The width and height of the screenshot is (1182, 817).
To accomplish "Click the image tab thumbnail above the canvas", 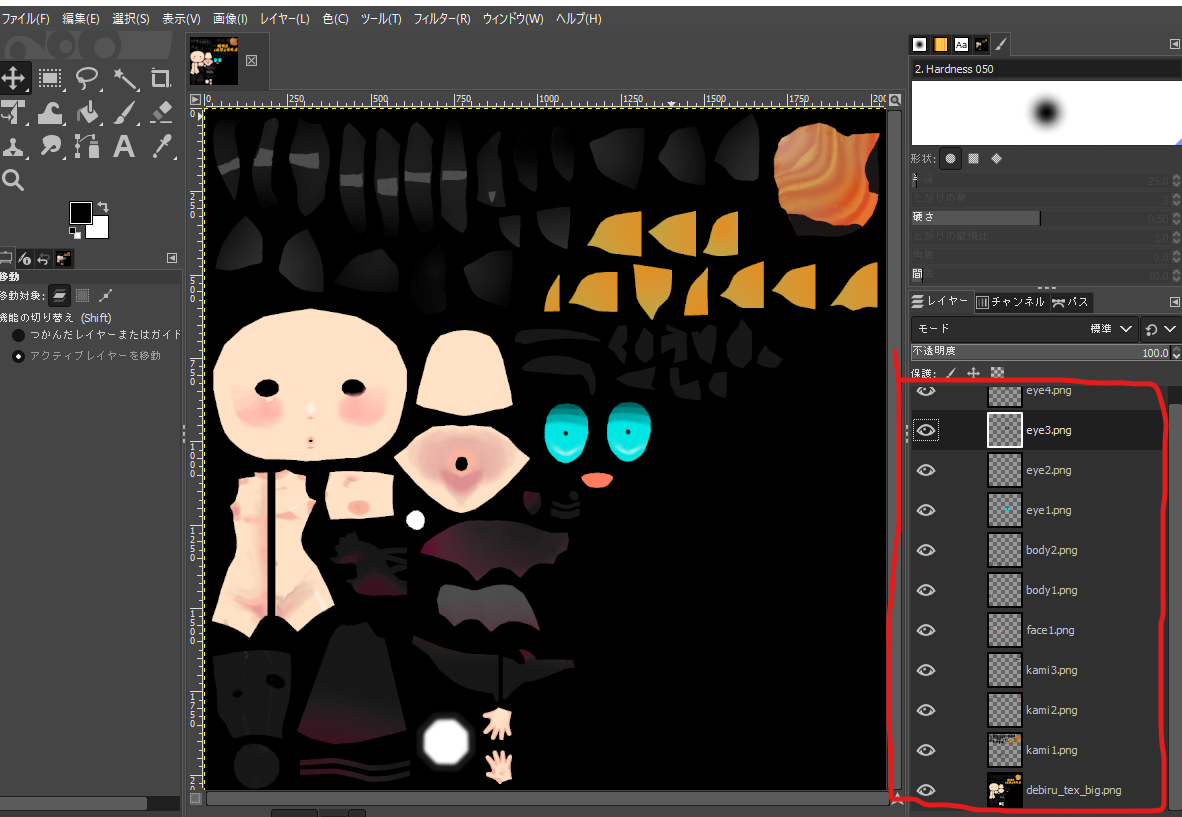I will coord(214,61).
